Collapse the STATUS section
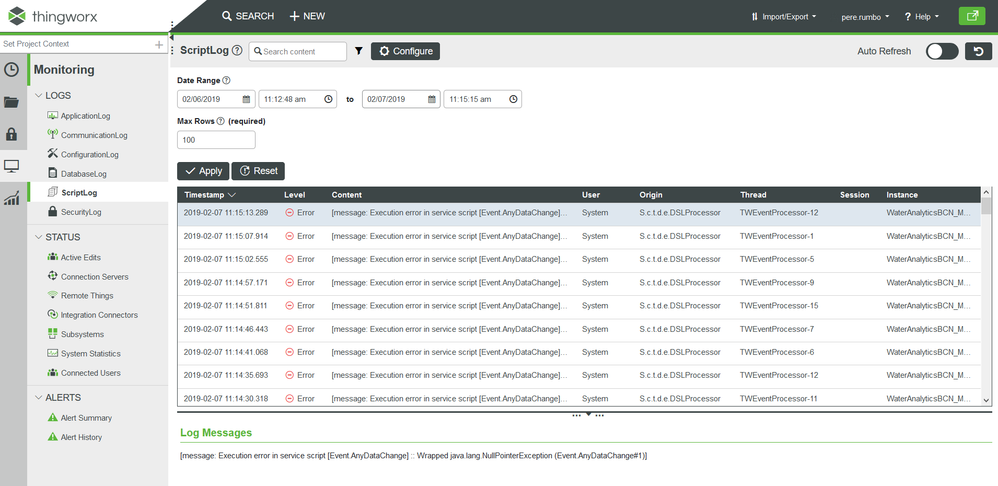The width and height of the screenshot is (998, 486). [39, 237]
